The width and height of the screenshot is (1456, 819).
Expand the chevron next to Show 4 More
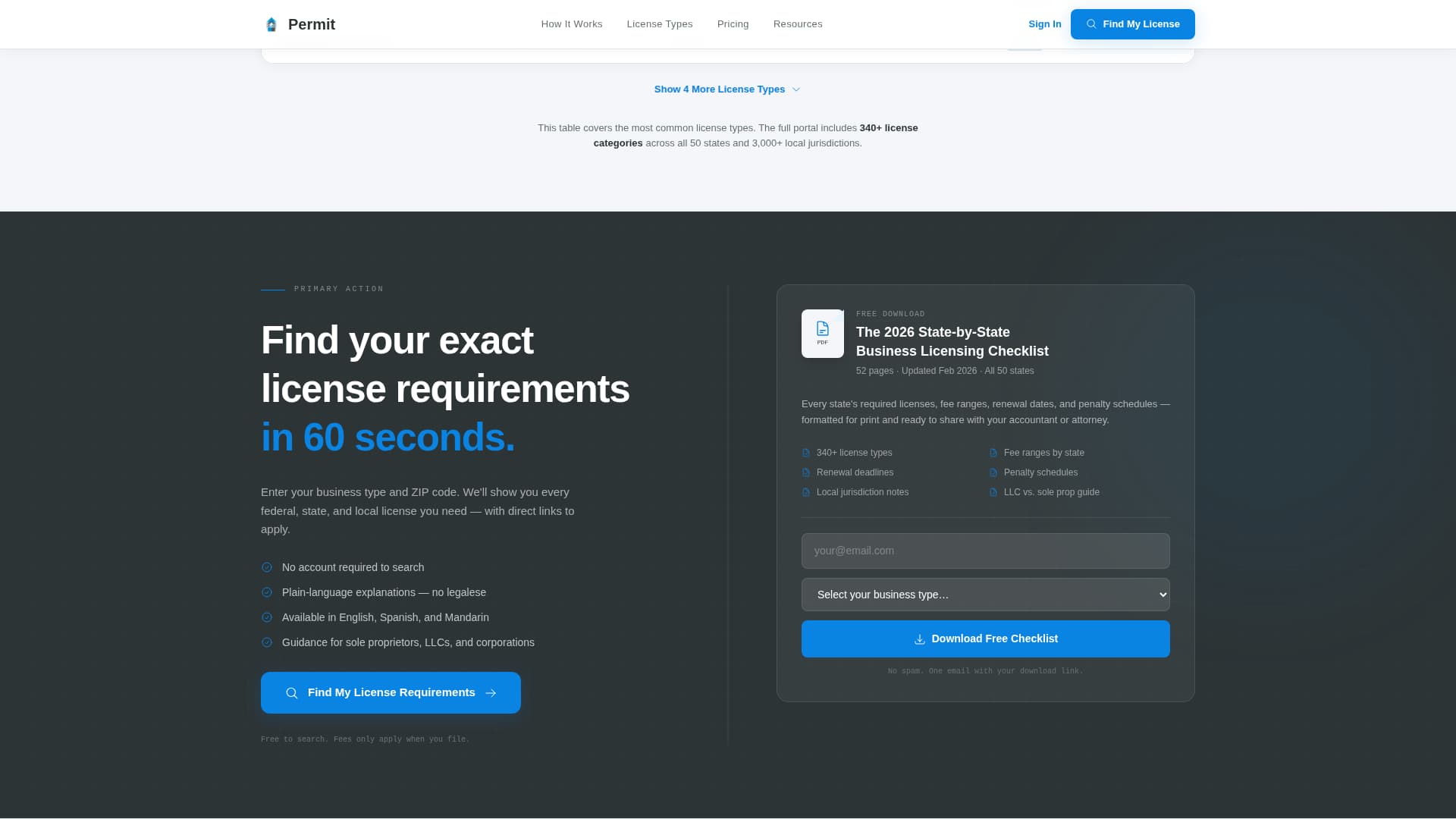coord(796,89)
